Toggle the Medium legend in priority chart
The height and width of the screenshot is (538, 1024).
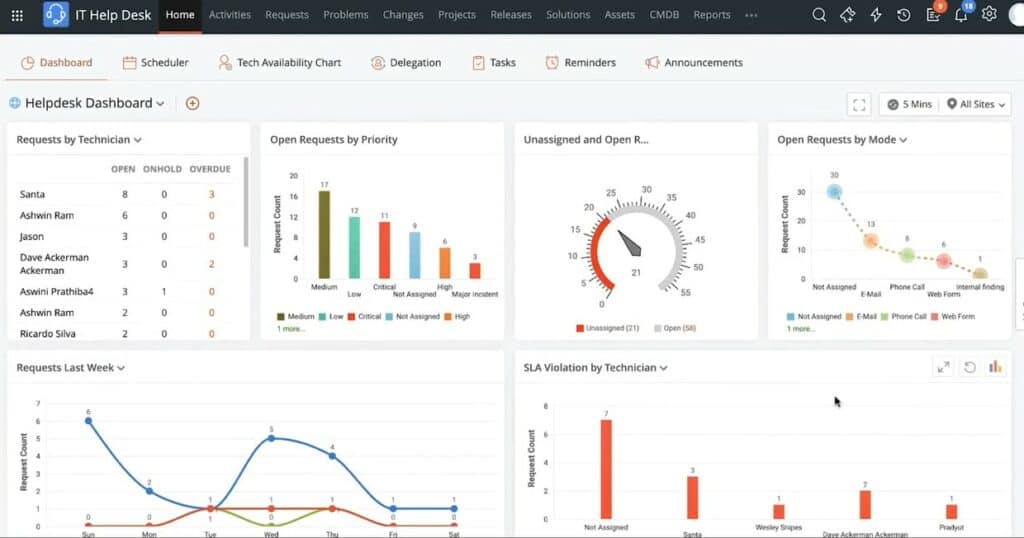point(293,316)
